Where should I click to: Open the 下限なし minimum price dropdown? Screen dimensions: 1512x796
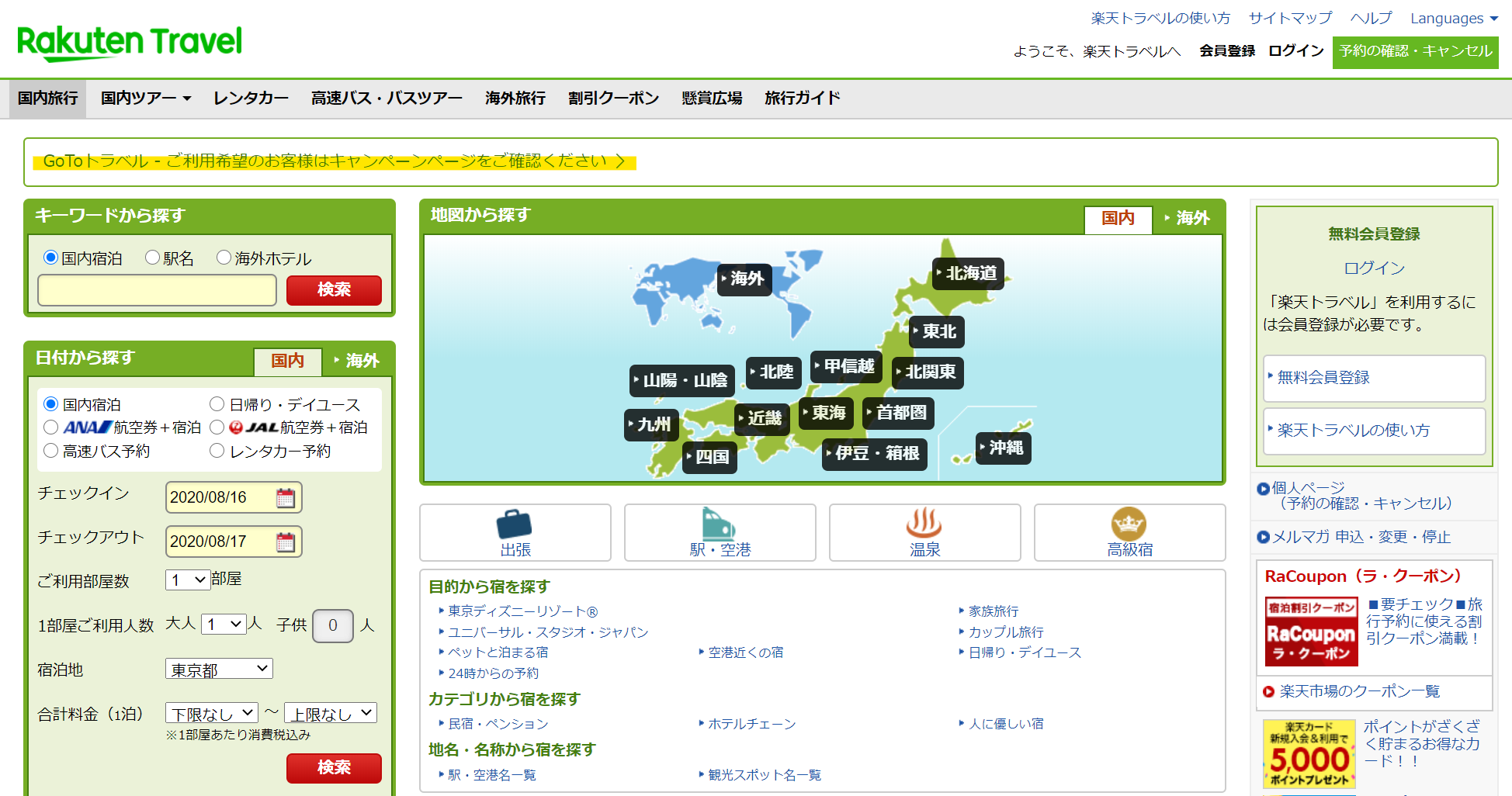click(211, 713)
